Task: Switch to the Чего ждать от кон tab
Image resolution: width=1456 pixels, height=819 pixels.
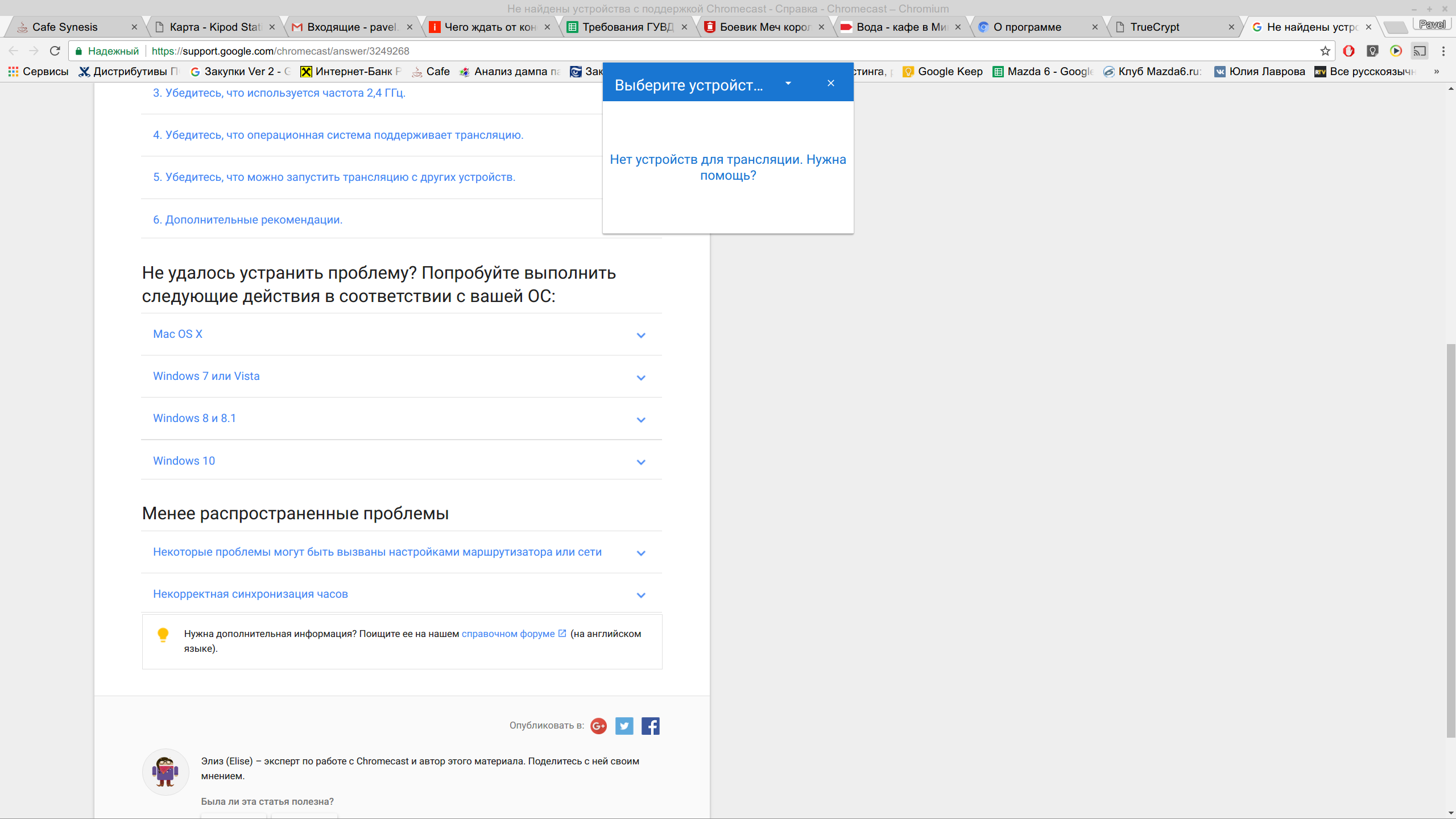Action: (489, 27)
